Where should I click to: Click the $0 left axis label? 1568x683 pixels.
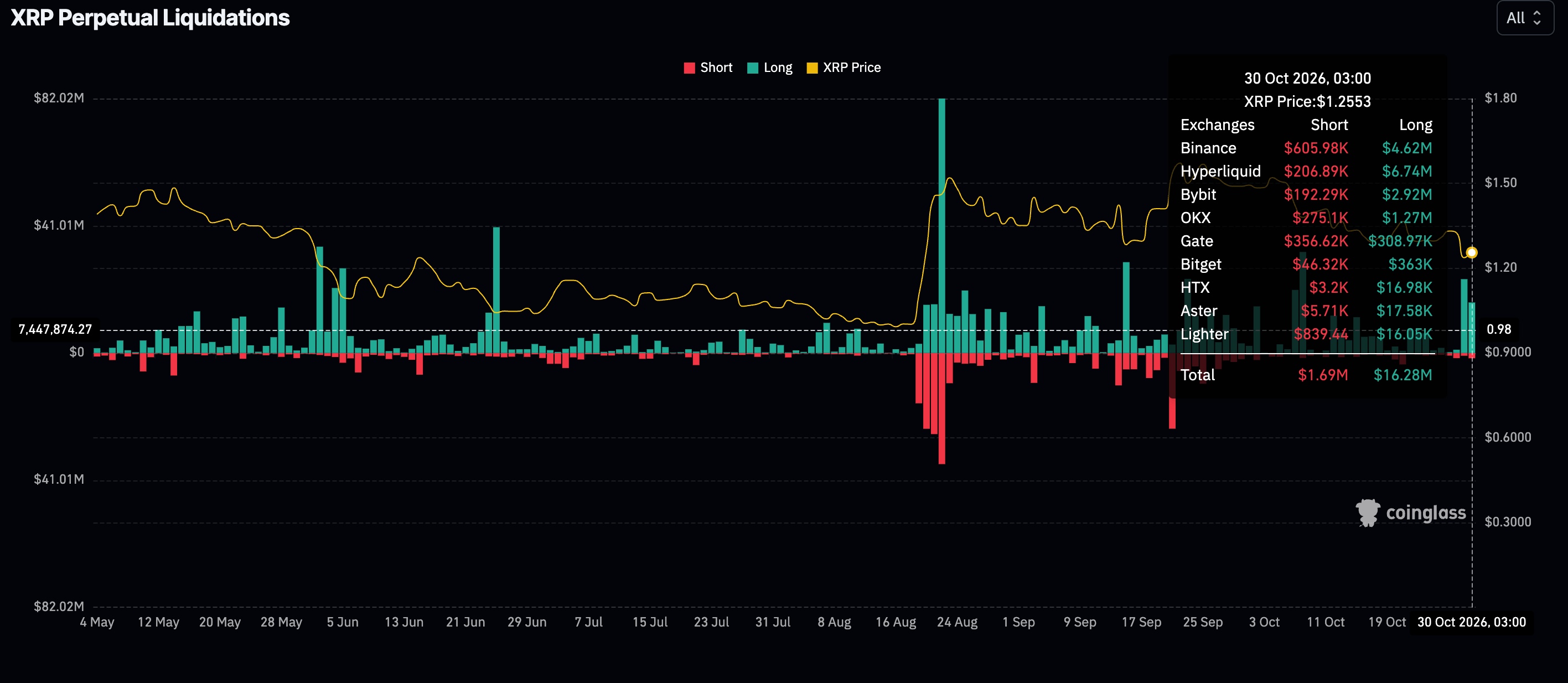click(x=77, y=352)
